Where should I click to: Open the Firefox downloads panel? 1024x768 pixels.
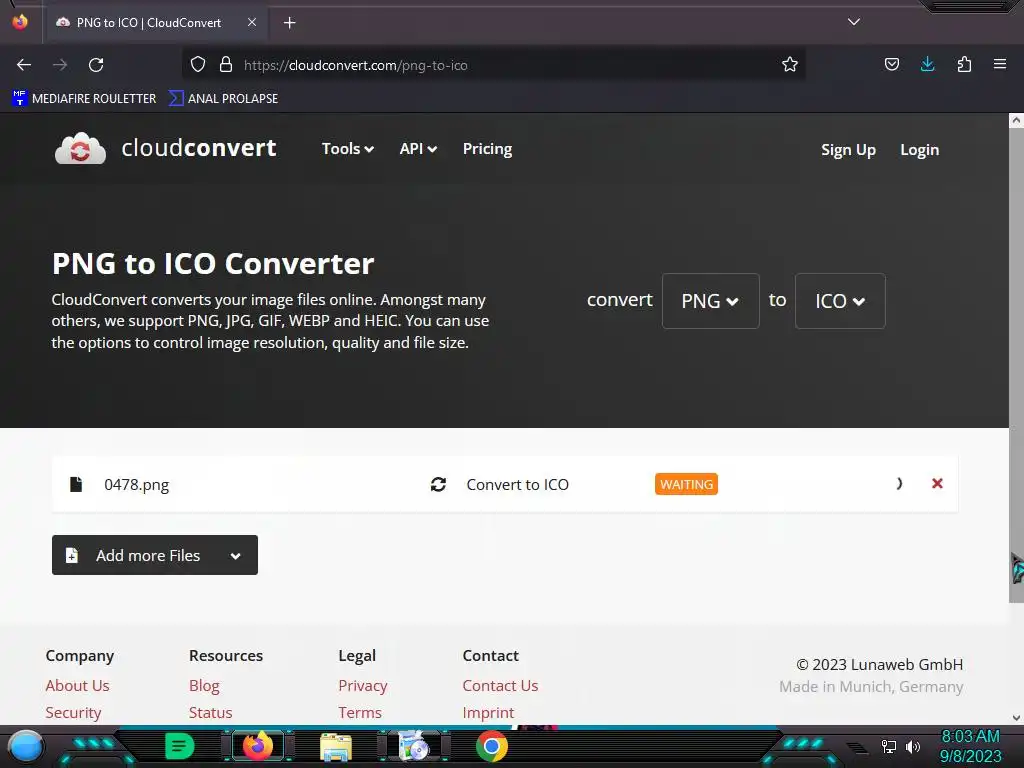click(927, 65)
